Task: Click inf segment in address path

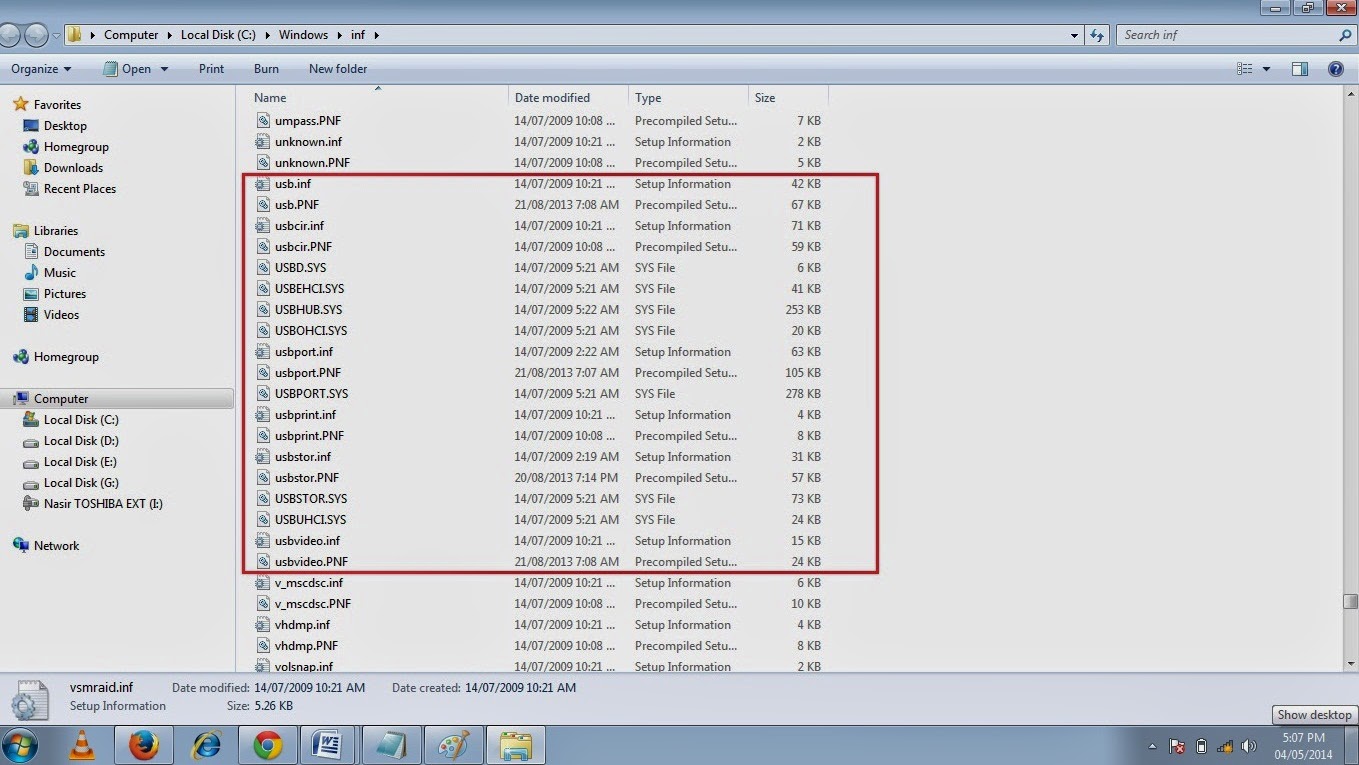Action: [358, 35]
